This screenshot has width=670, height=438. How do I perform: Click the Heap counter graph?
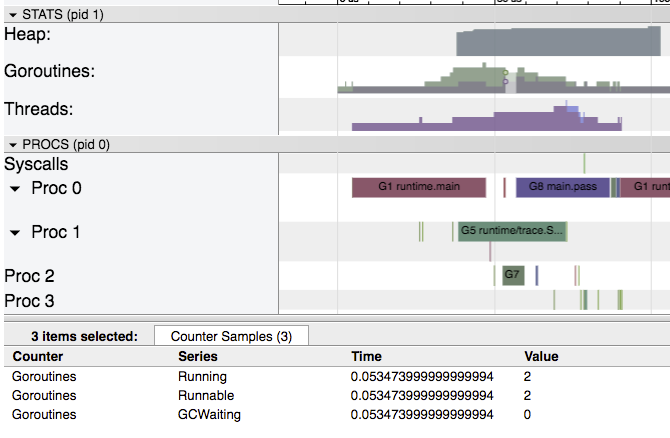tap(558, 41)
